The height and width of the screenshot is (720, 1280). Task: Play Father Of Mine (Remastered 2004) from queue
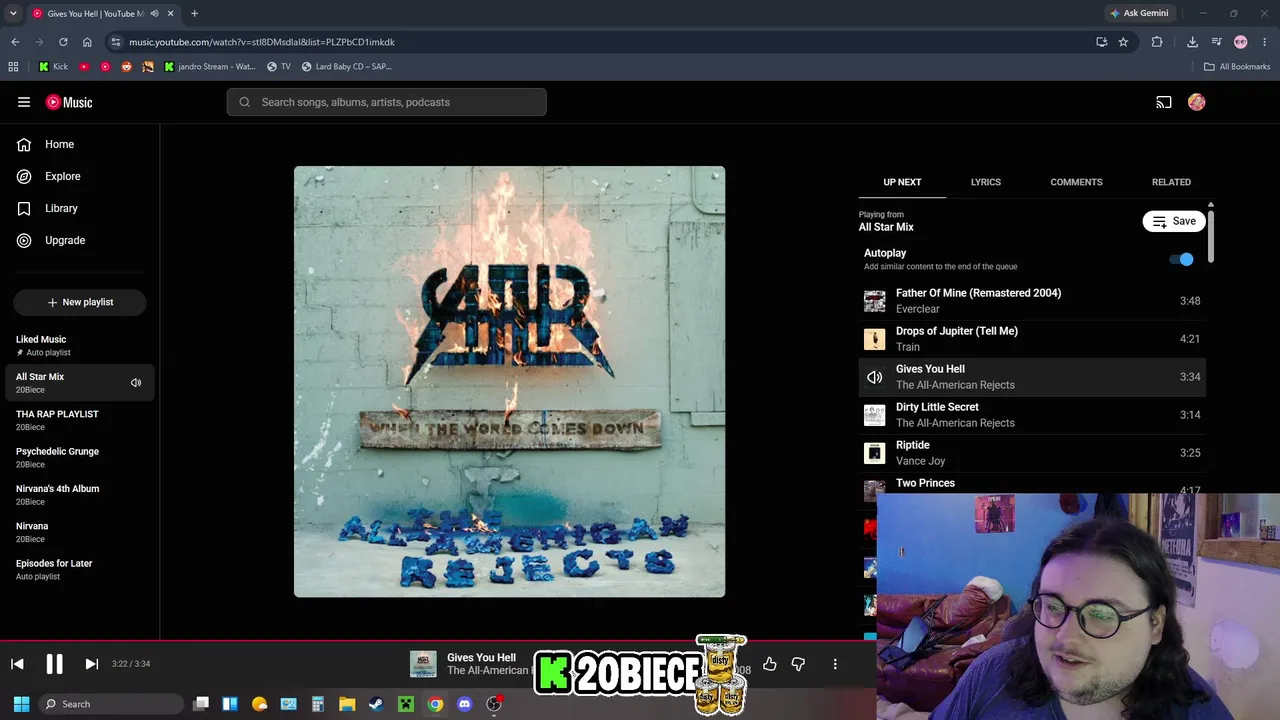(x=1032, y=301)
